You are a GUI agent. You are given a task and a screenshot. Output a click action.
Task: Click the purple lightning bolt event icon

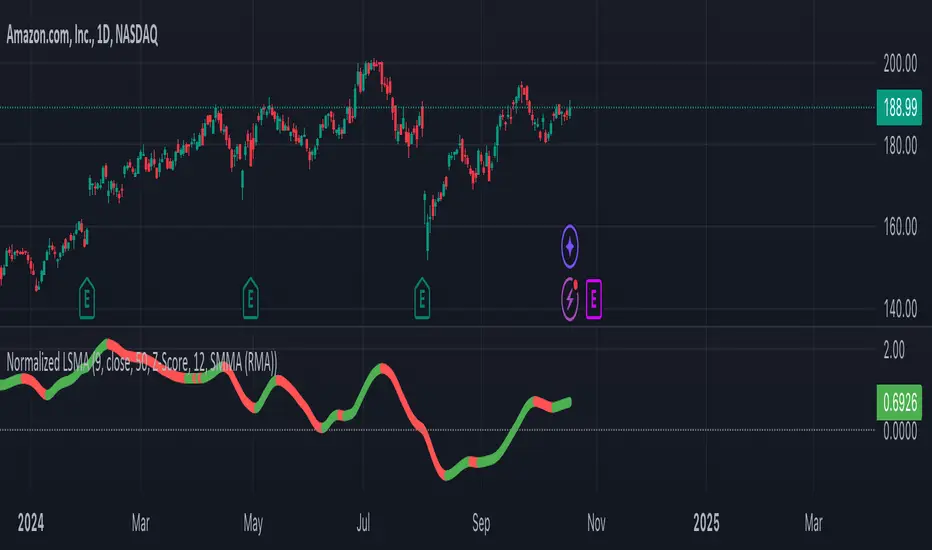(x=569, y=299)
